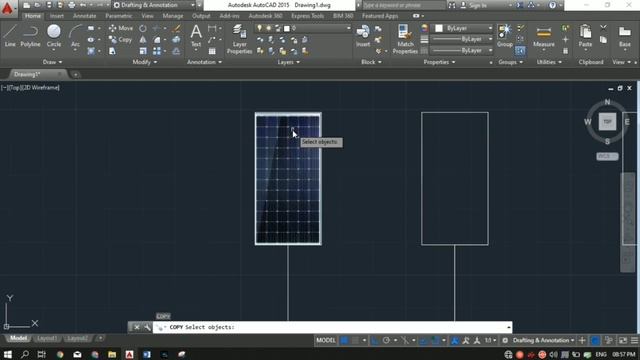Select the Text annotation tool
The image size is (640, 360).
point(196,36)
